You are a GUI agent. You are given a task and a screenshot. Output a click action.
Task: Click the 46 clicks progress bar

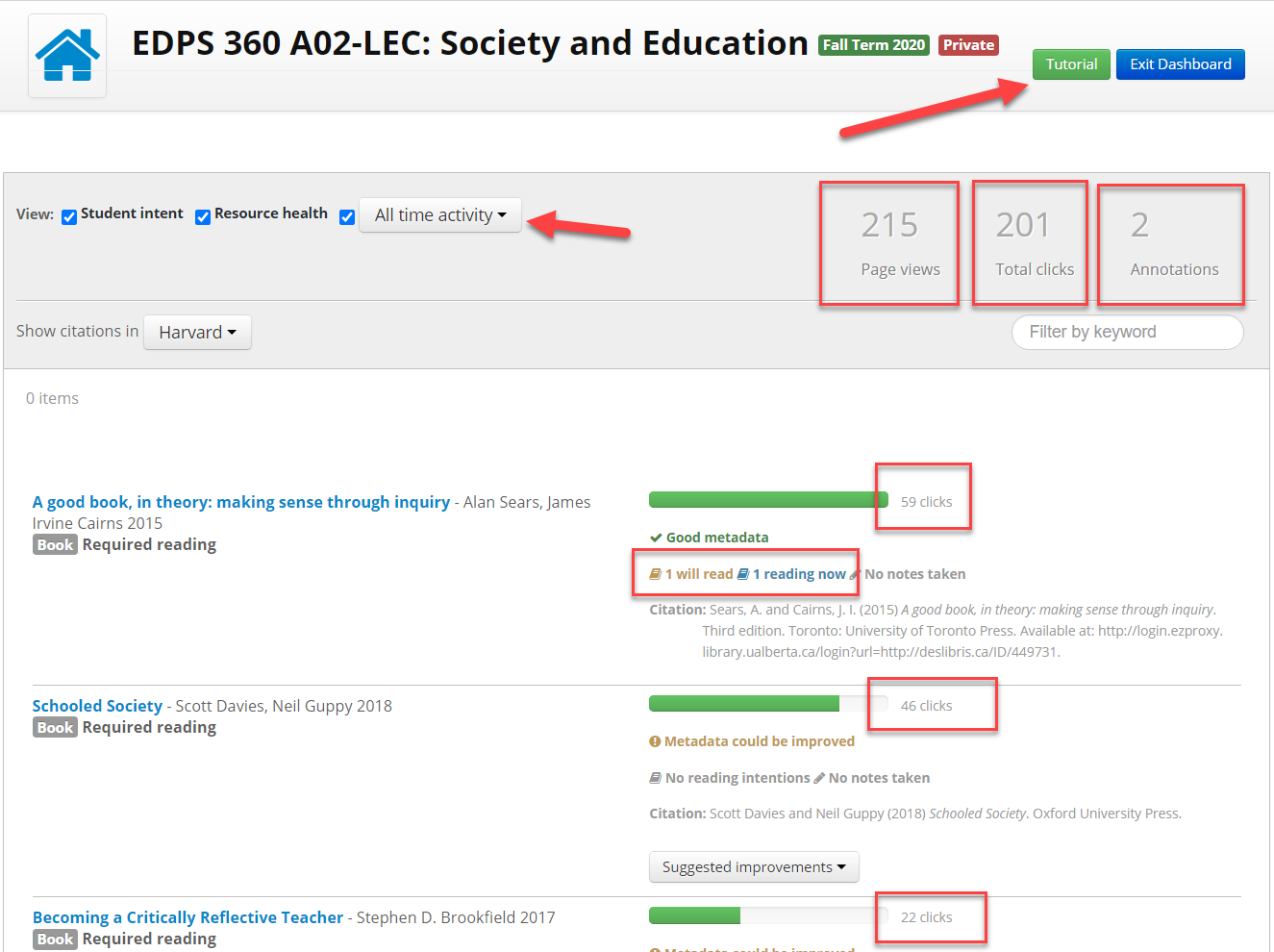tap(768, 704)
